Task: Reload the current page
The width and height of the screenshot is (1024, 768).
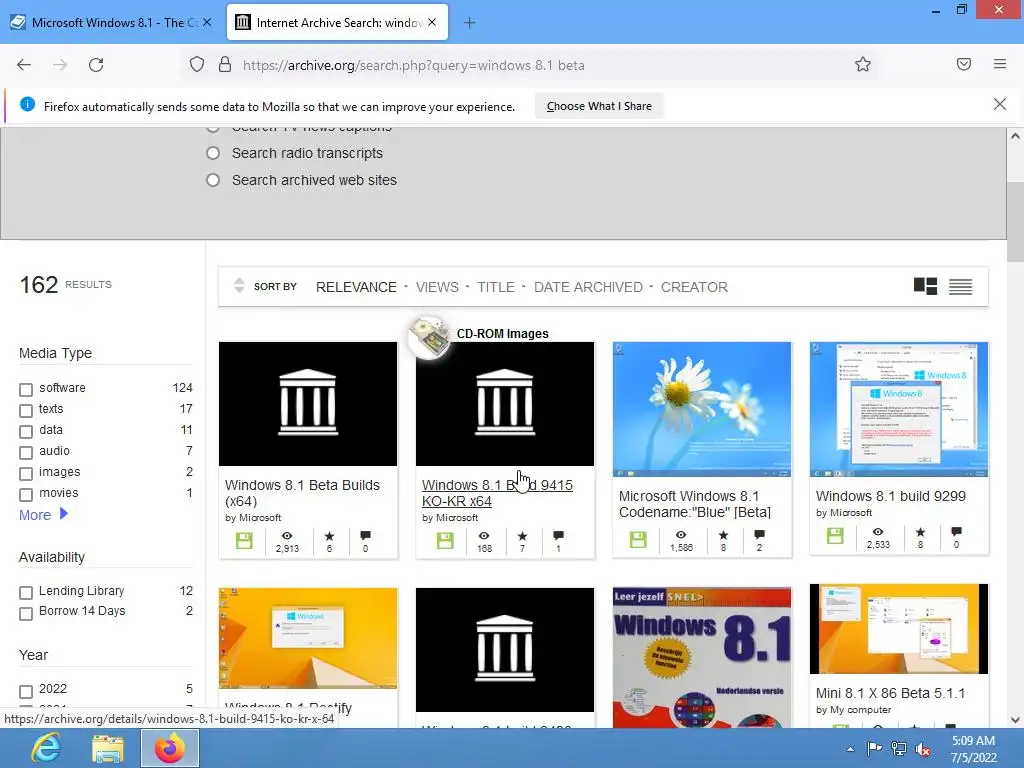Action: tap(96, 65)
